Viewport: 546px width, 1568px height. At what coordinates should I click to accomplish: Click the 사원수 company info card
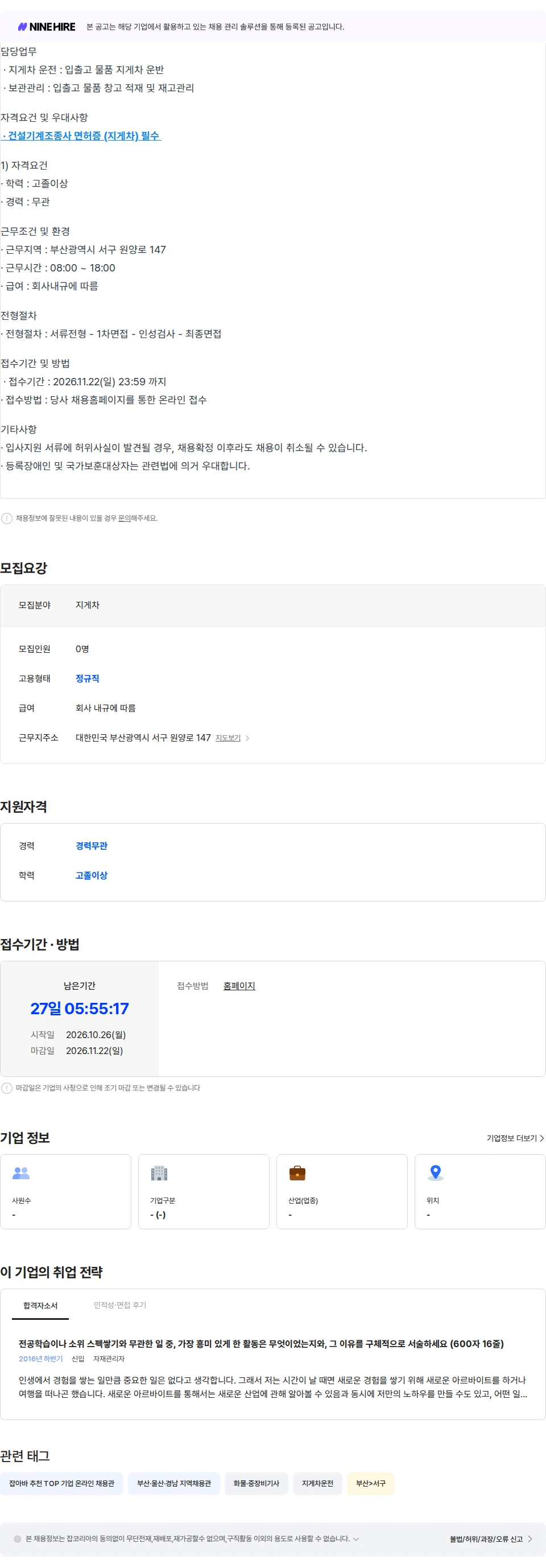coord(65,1191)
